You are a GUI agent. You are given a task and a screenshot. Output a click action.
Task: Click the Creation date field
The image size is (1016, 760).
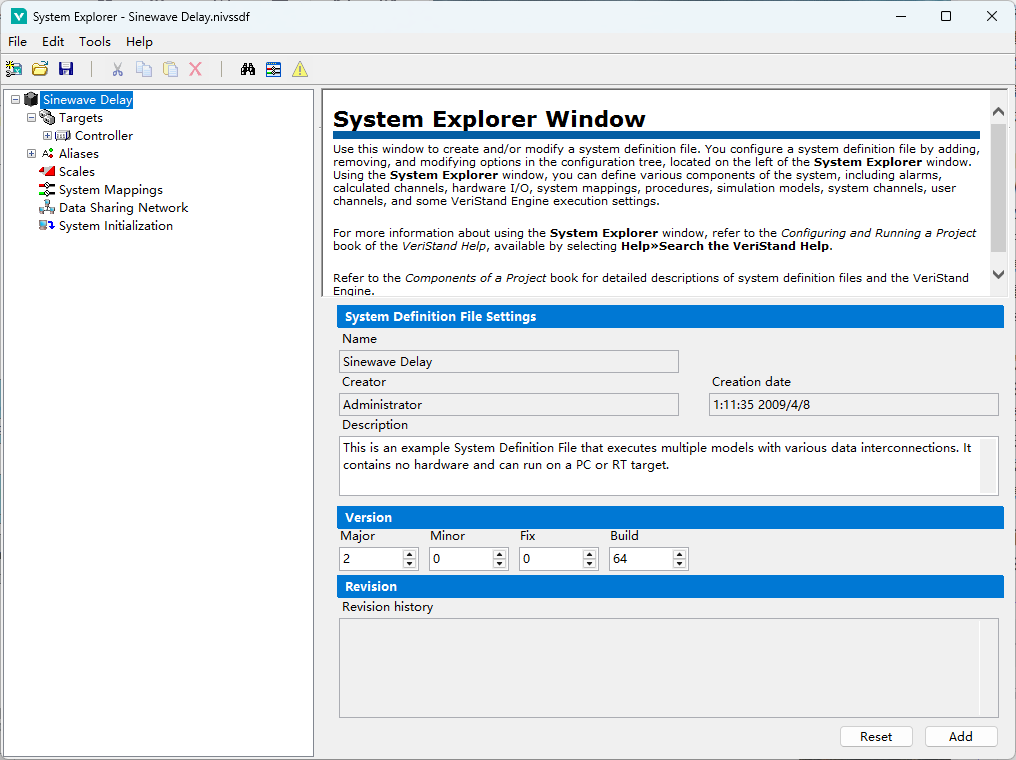(x=853, y=404)
